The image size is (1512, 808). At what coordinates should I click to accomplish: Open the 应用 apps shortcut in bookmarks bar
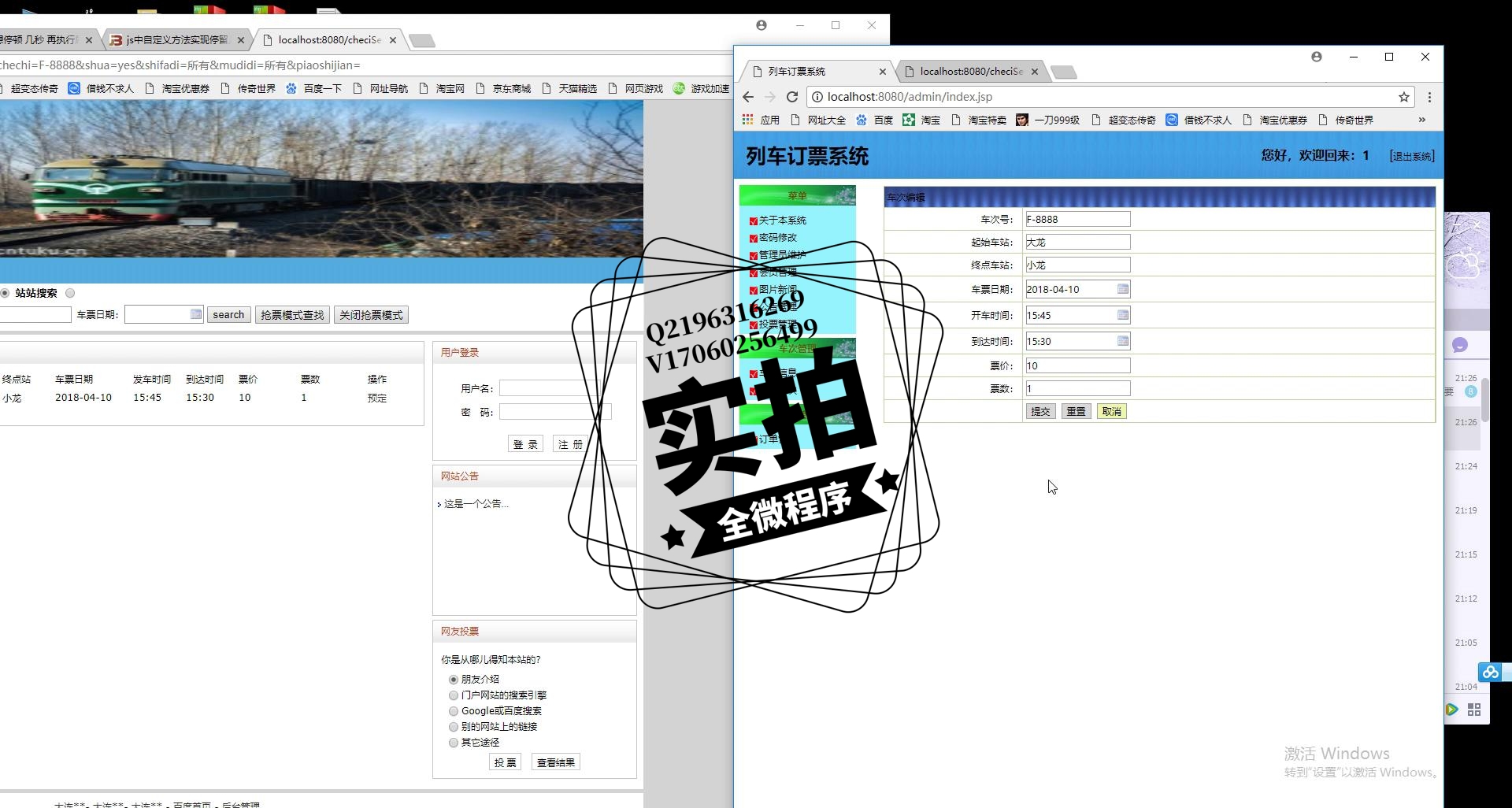761,120
